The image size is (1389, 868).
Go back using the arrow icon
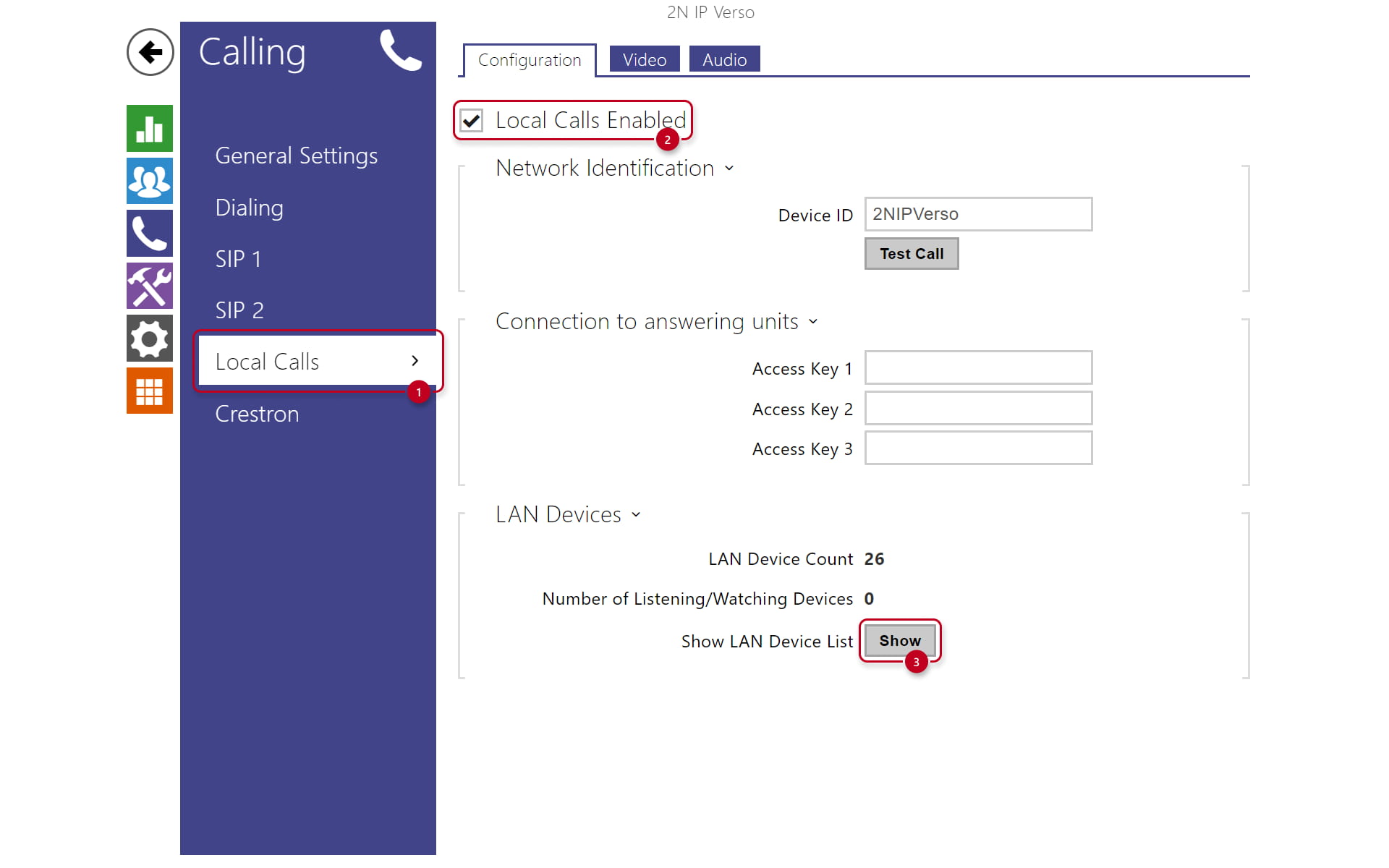pyautogui.click(x=150, y=52)
